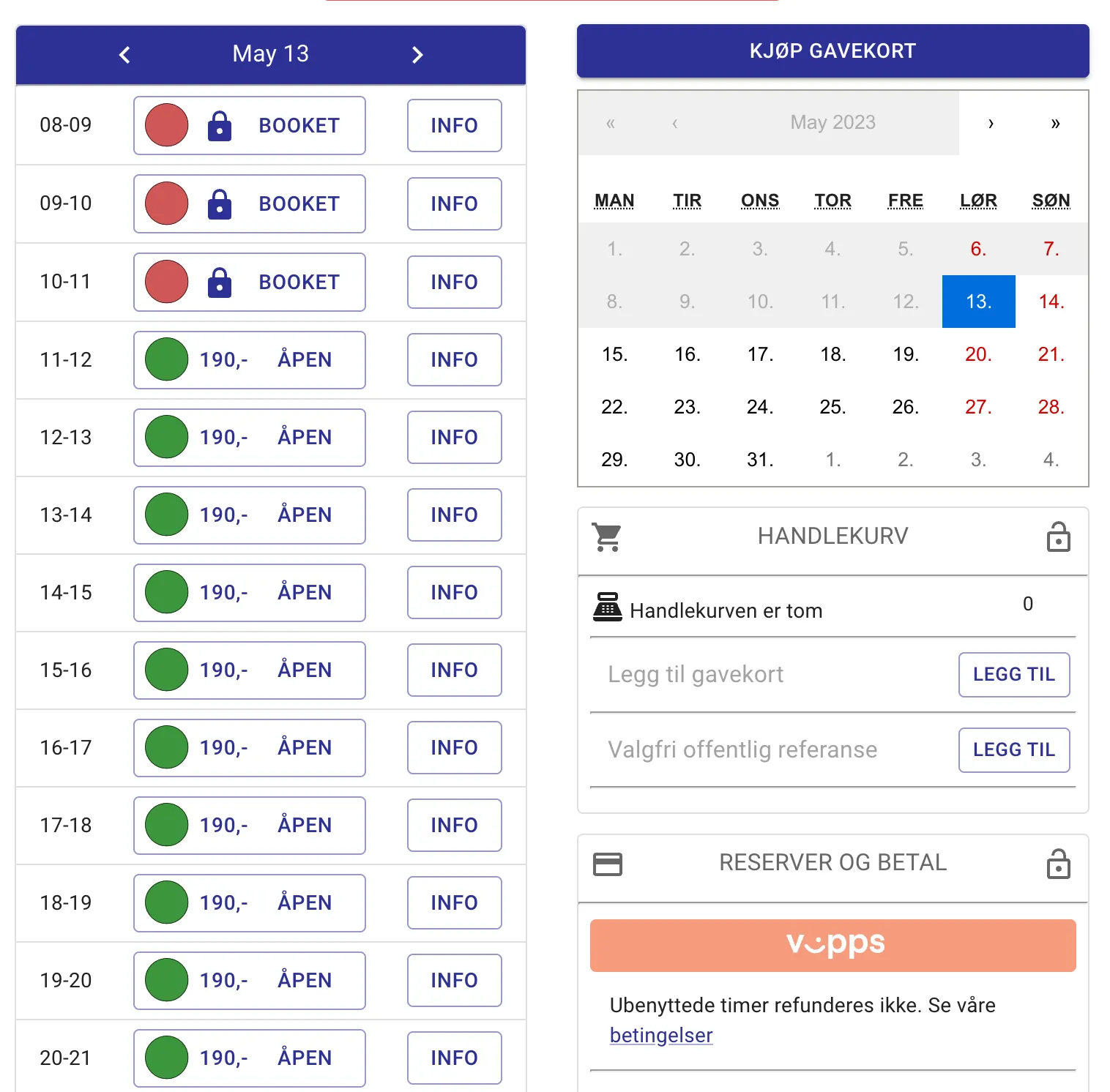
Task: Click the KJØP GAVEKORT button
Action: click(x=832, y=51)
